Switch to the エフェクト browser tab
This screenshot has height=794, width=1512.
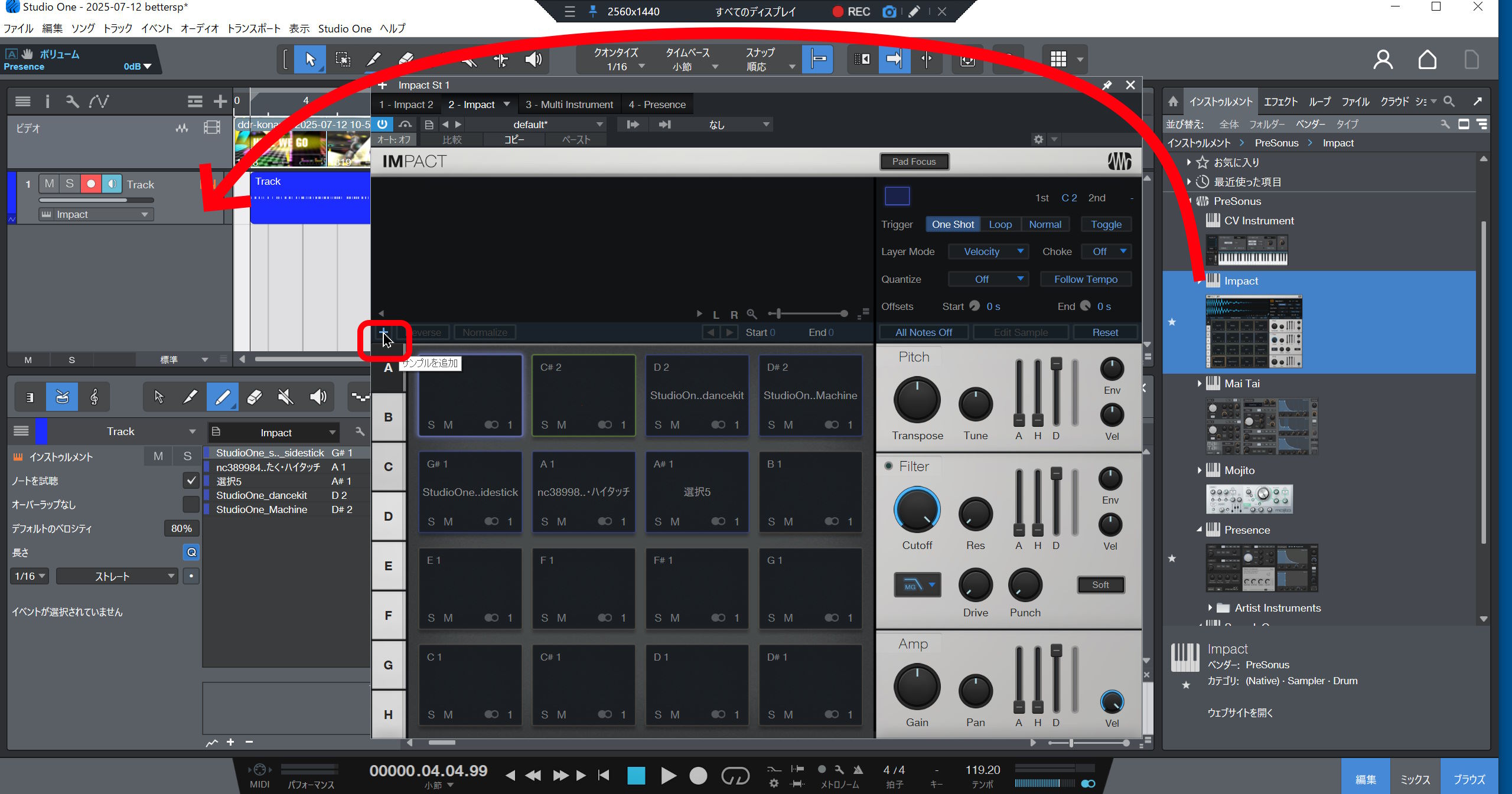1280,102
